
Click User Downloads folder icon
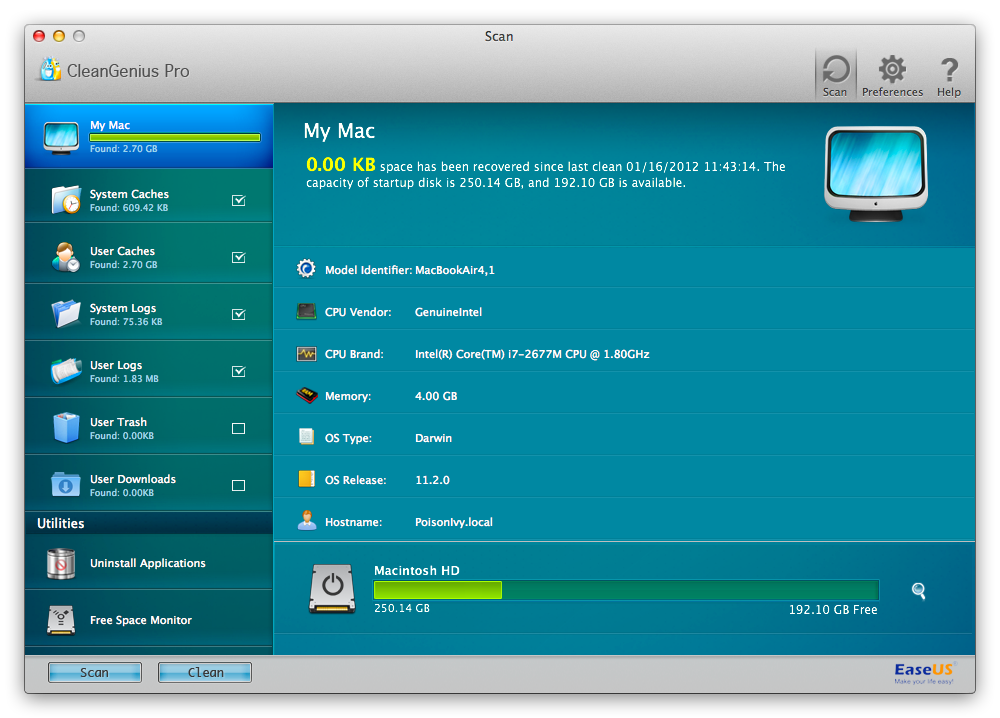point(66,485)
